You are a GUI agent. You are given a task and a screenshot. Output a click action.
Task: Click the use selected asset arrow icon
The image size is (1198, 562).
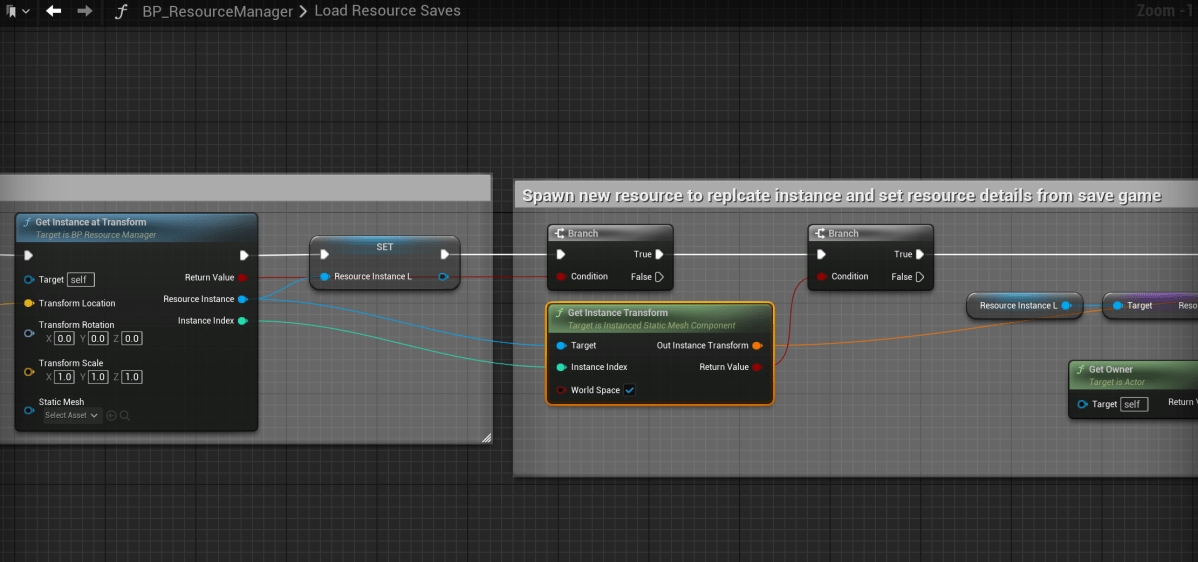tap(111, 415)
